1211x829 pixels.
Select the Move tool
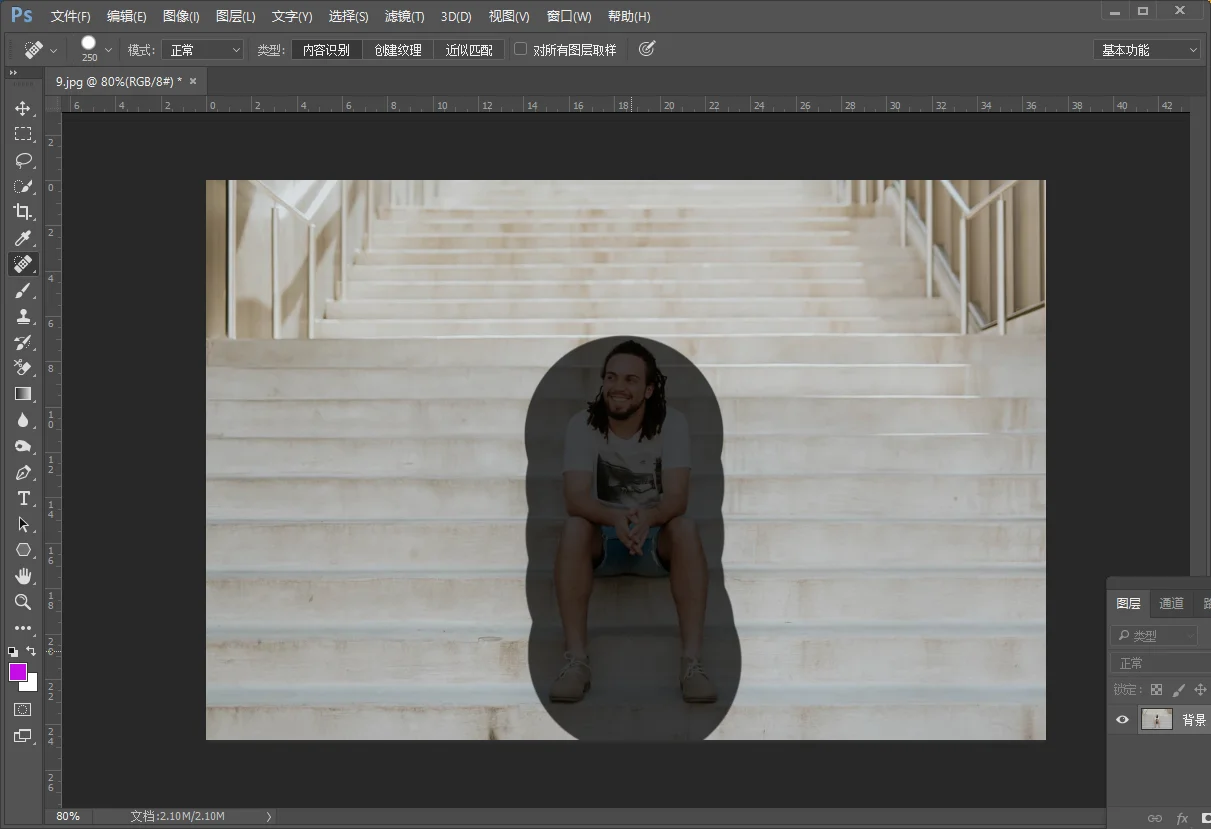tap(23, 108)
